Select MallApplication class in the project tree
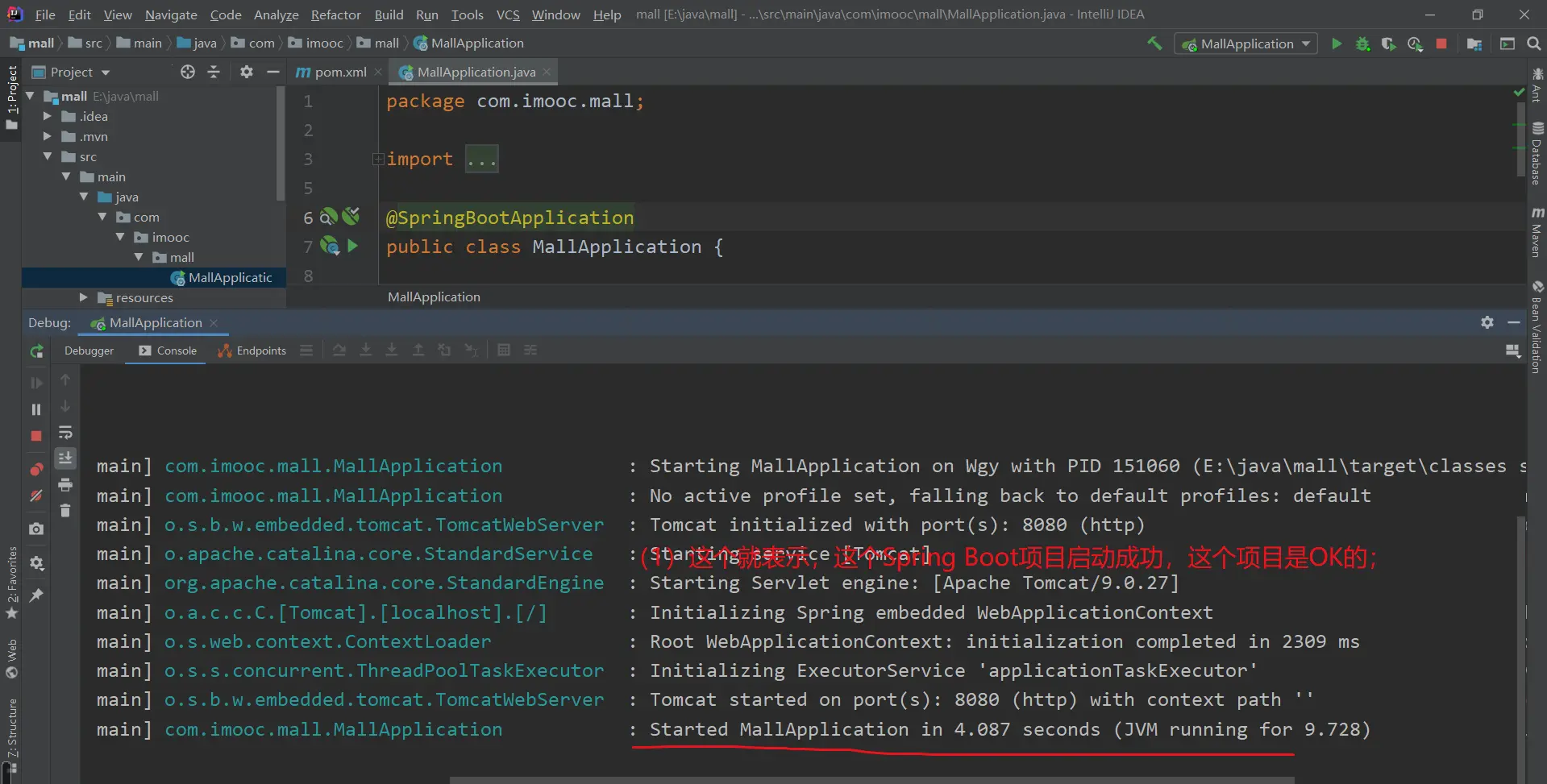The width and height of the screenshot is (1547, 784). pyautogui.click(x=230, y=277)
